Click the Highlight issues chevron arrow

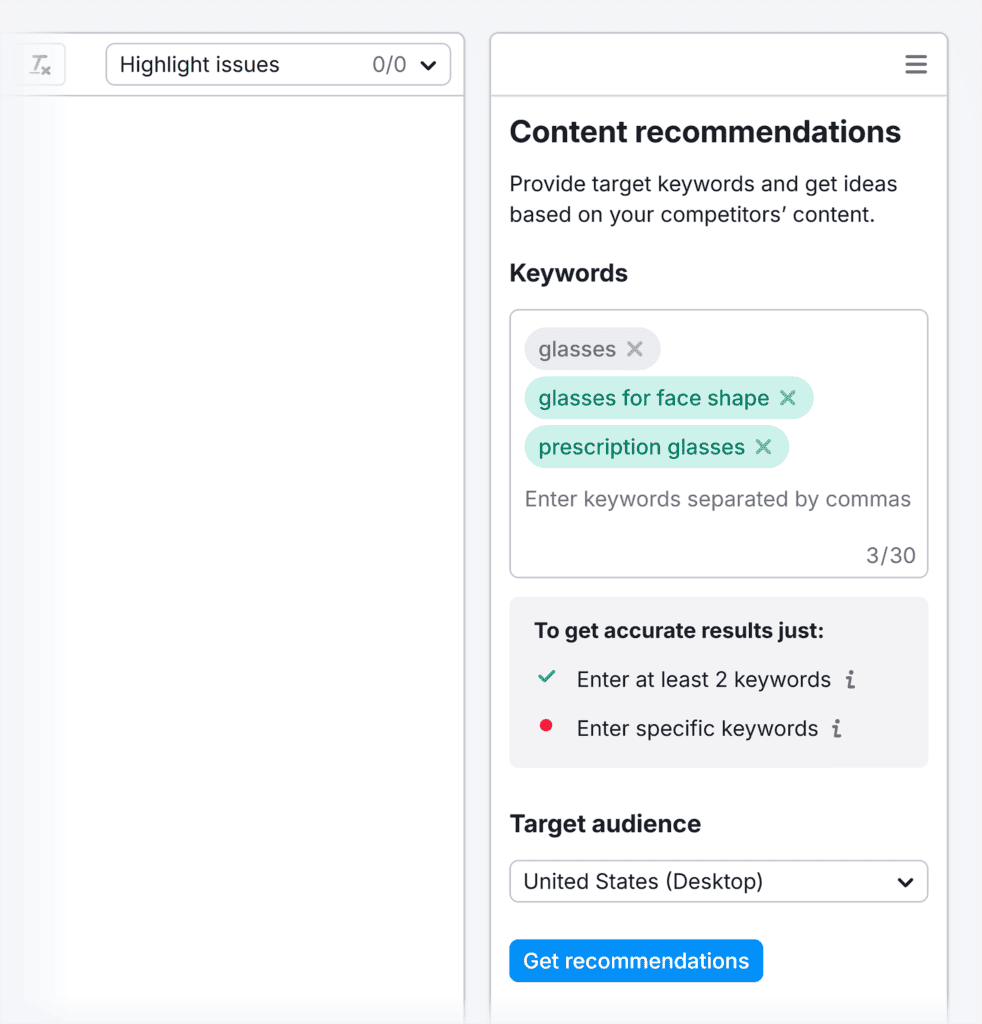[x=428, y=66]
